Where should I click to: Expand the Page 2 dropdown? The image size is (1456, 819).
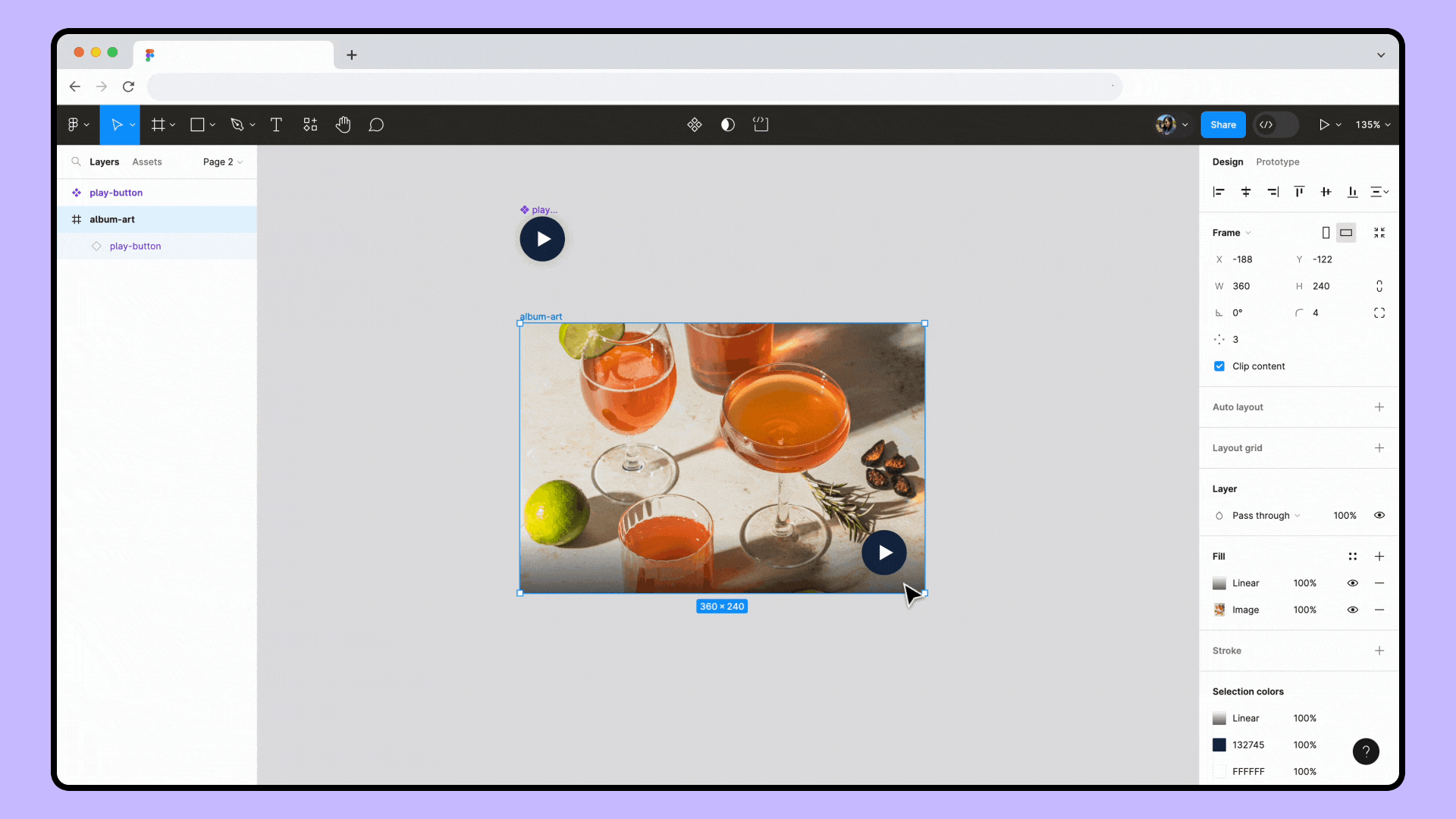point(221,161)
